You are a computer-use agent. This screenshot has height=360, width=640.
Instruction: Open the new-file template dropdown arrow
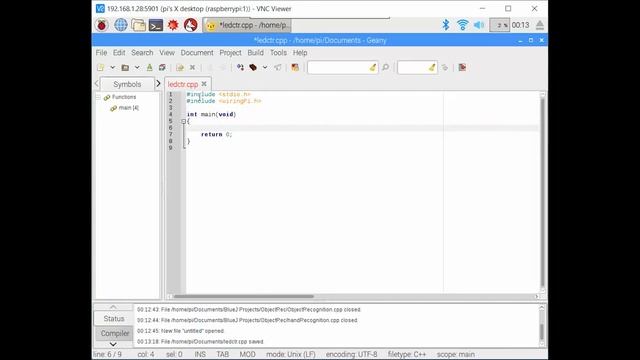point(112,68)
